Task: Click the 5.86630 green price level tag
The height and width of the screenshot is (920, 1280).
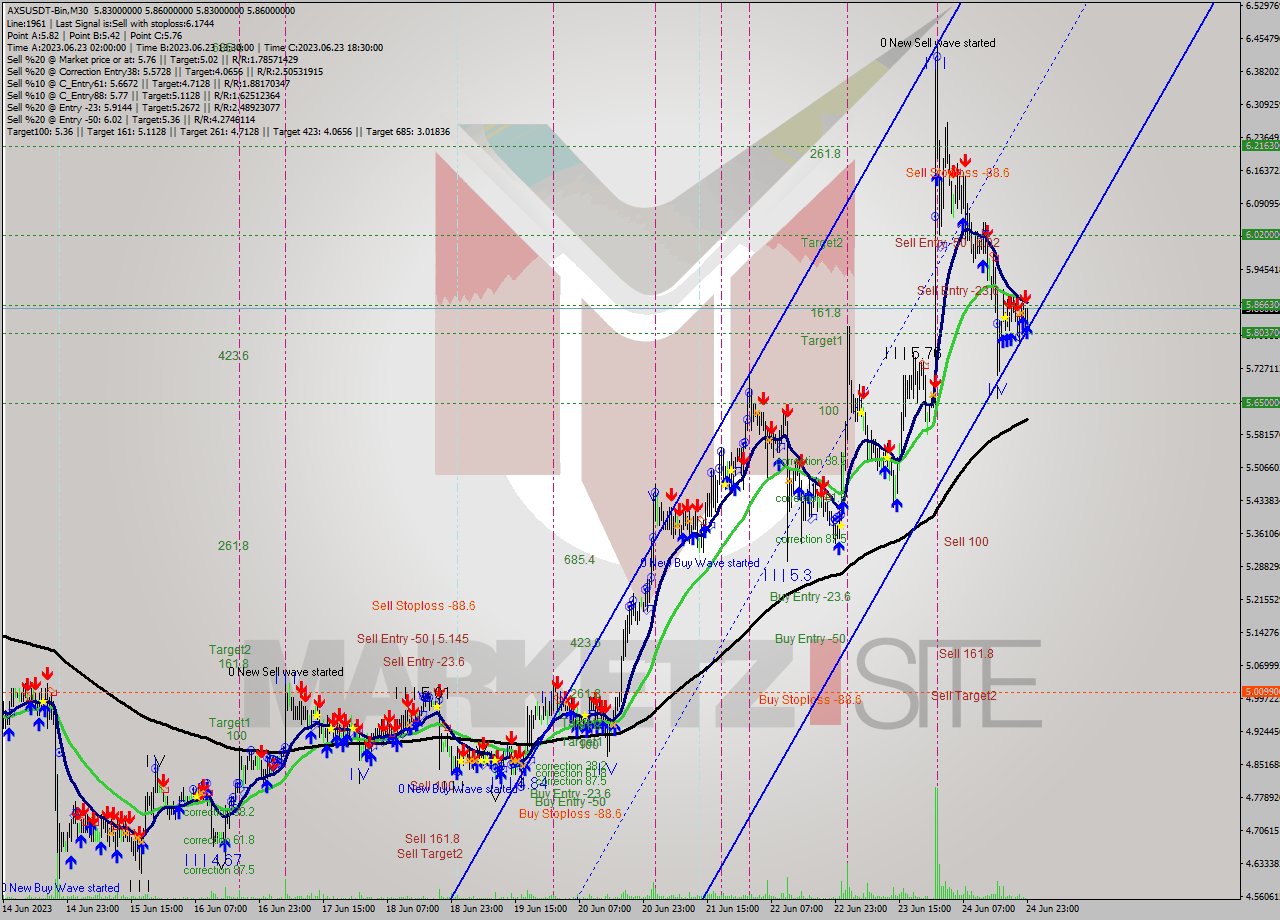Action: tap(1260, 304)
